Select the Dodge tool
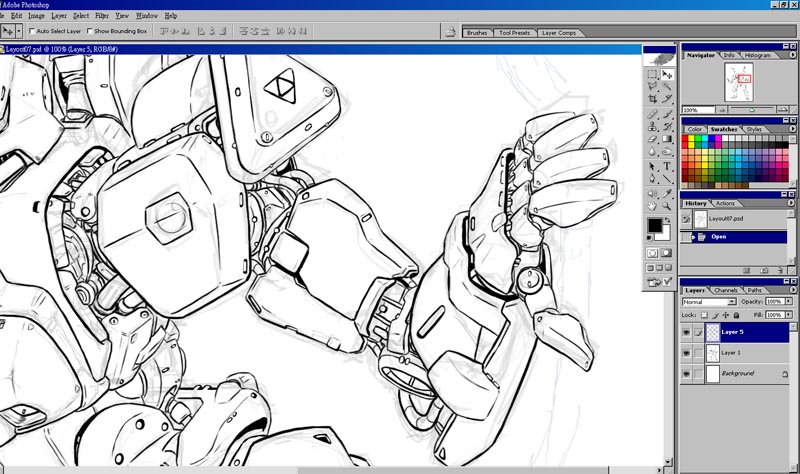Viewport: 800px width, 474px height. click(667, 152)
